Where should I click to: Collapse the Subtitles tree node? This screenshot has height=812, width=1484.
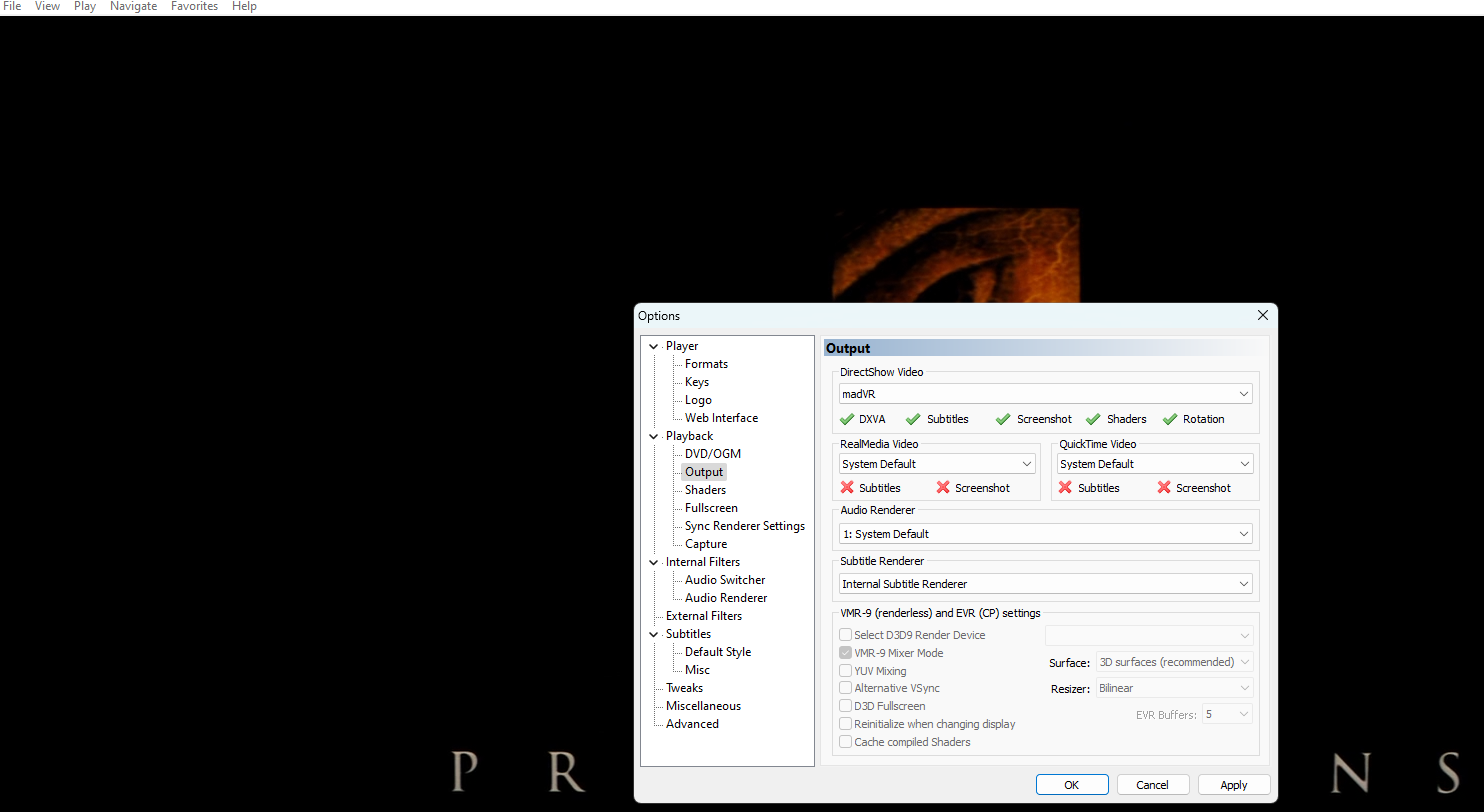pos(654,634)
